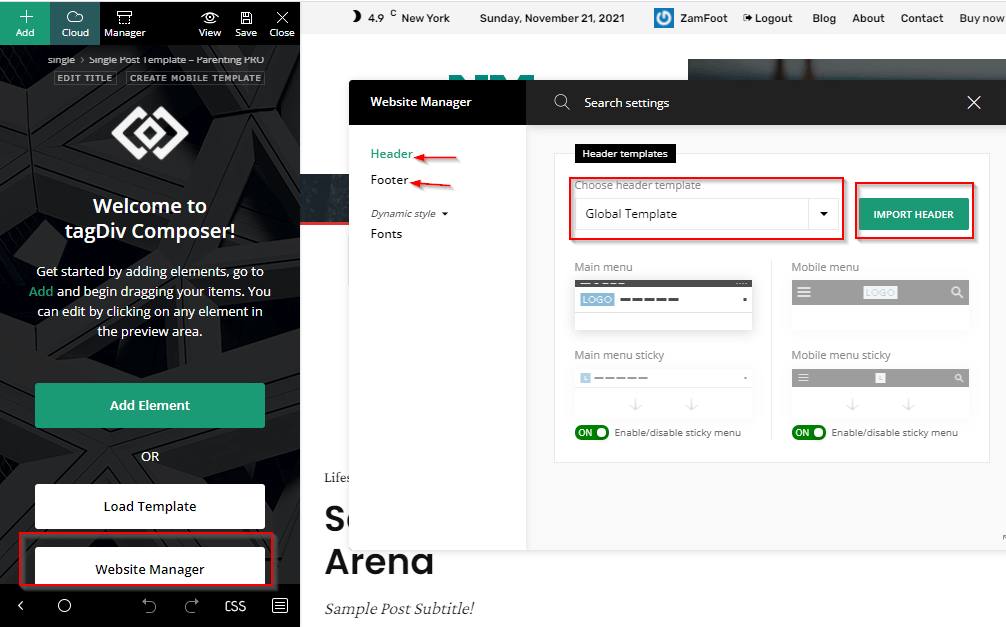1006x627 pixels.
Task: Click Create Mobile Template button
Action: 196,78
